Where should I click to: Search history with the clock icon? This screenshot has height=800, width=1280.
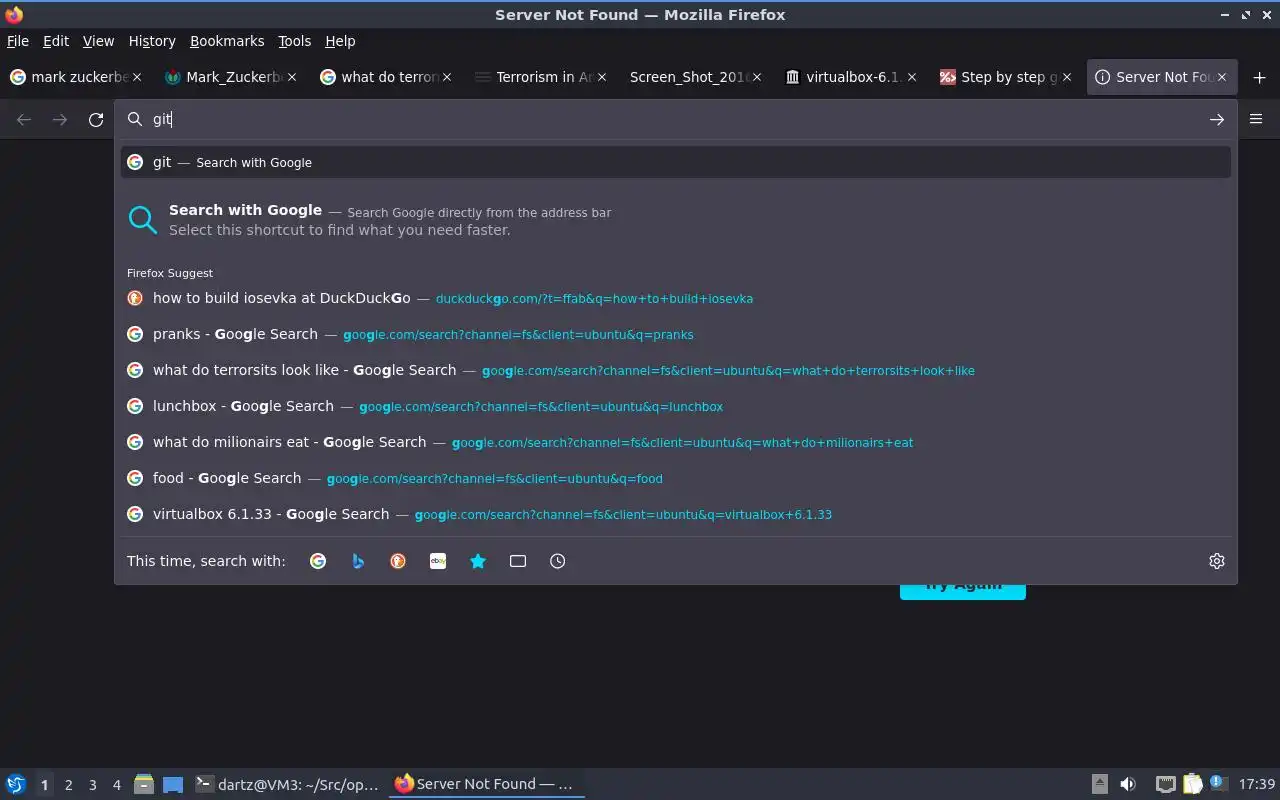(558, 561)
